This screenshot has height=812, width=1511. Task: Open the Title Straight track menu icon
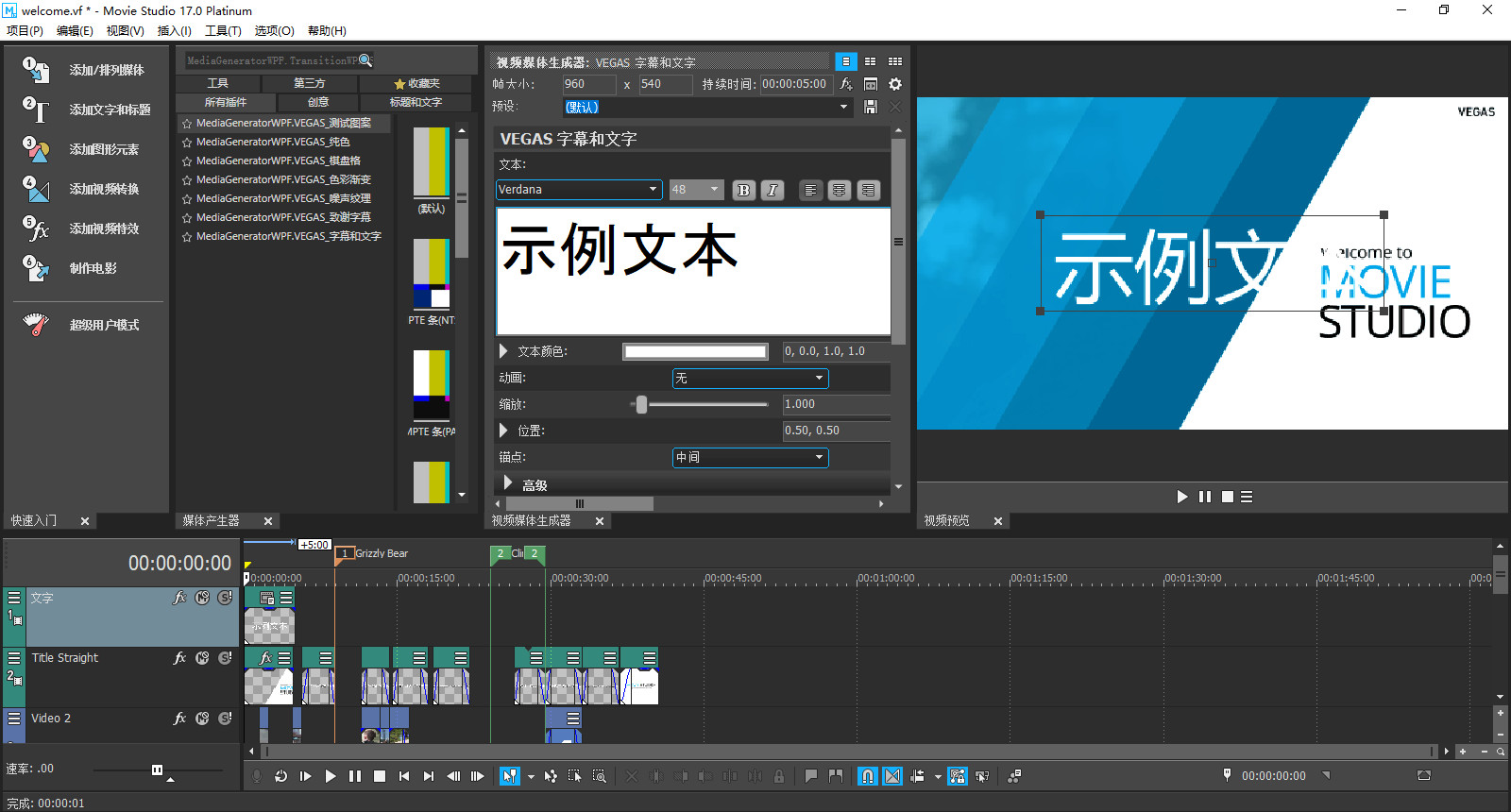coord(14,657)
